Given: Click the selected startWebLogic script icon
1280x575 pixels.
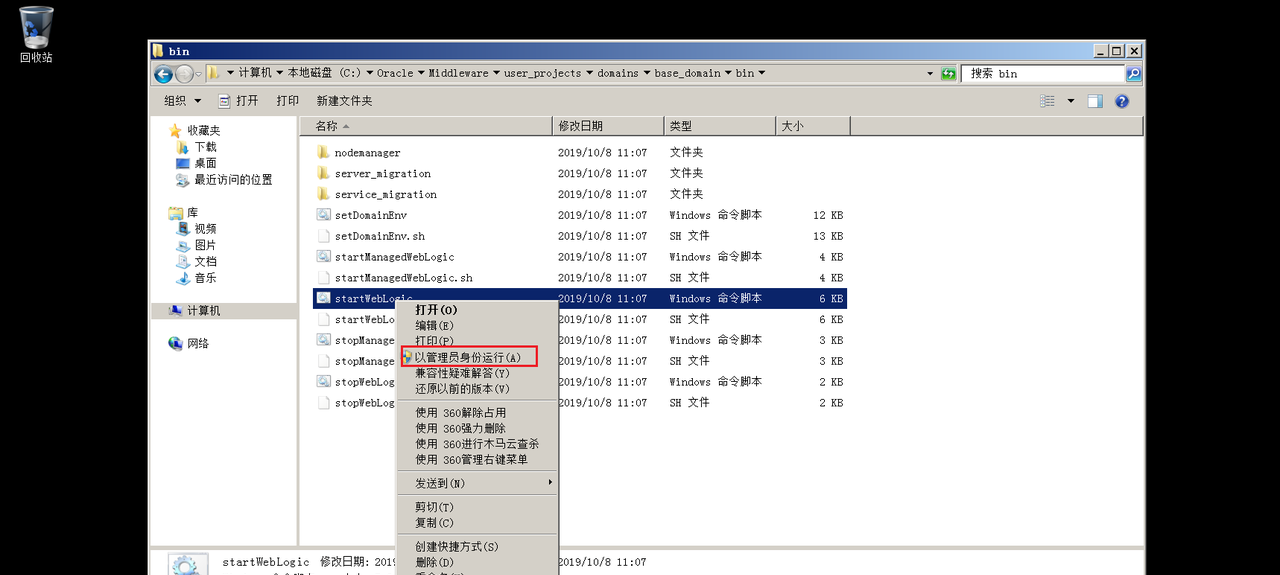Looking at the screenshot, I should pos(323,298).
